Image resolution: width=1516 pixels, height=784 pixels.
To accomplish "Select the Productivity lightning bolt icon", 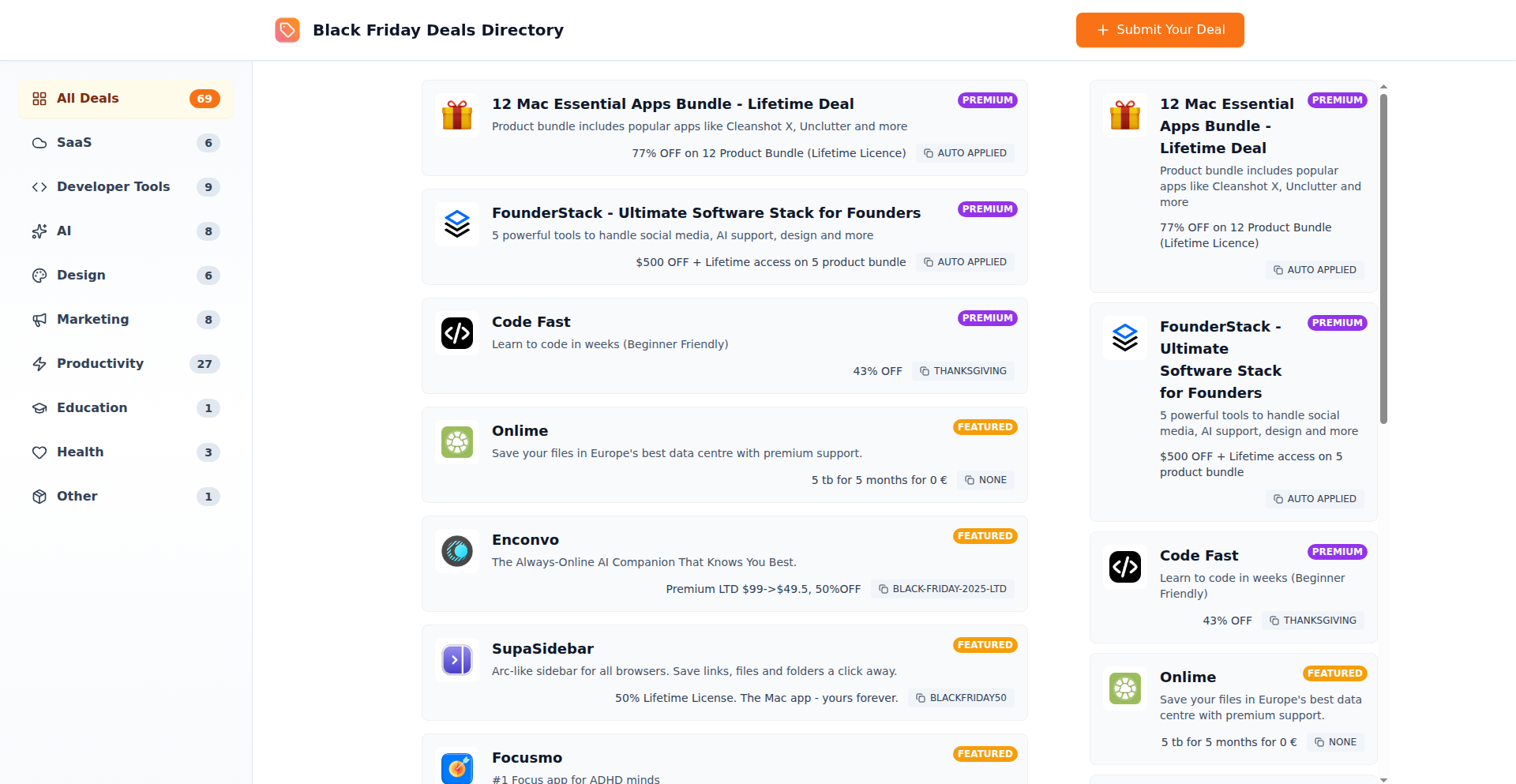I will pyautogui.click(x=40, y=364).
